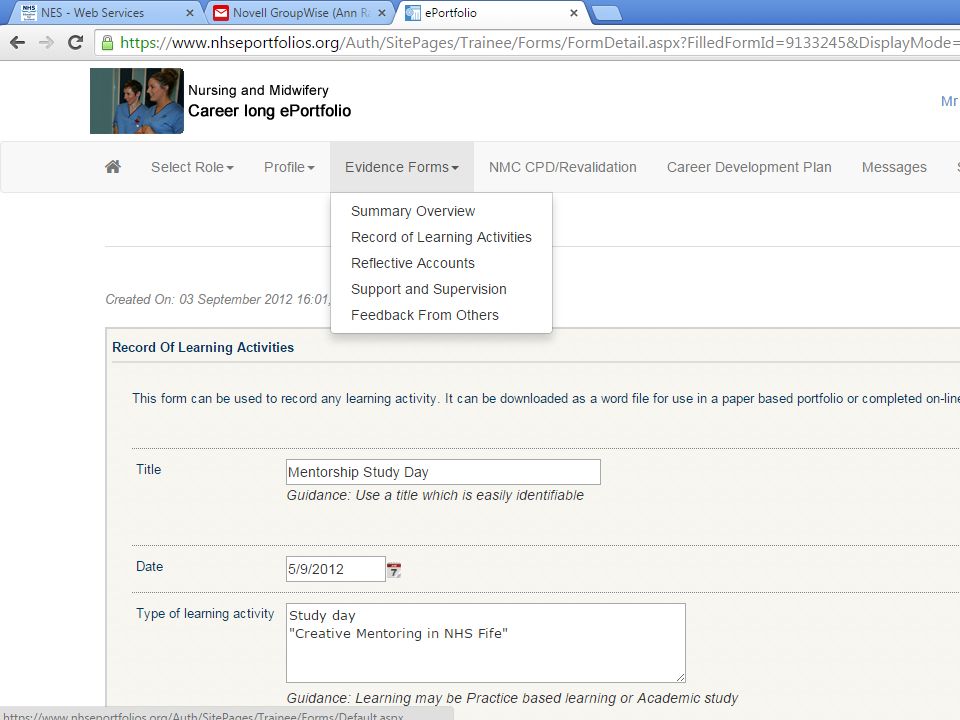
Task: Switch to Novell GroupWise tab
Action: [301, 12]
